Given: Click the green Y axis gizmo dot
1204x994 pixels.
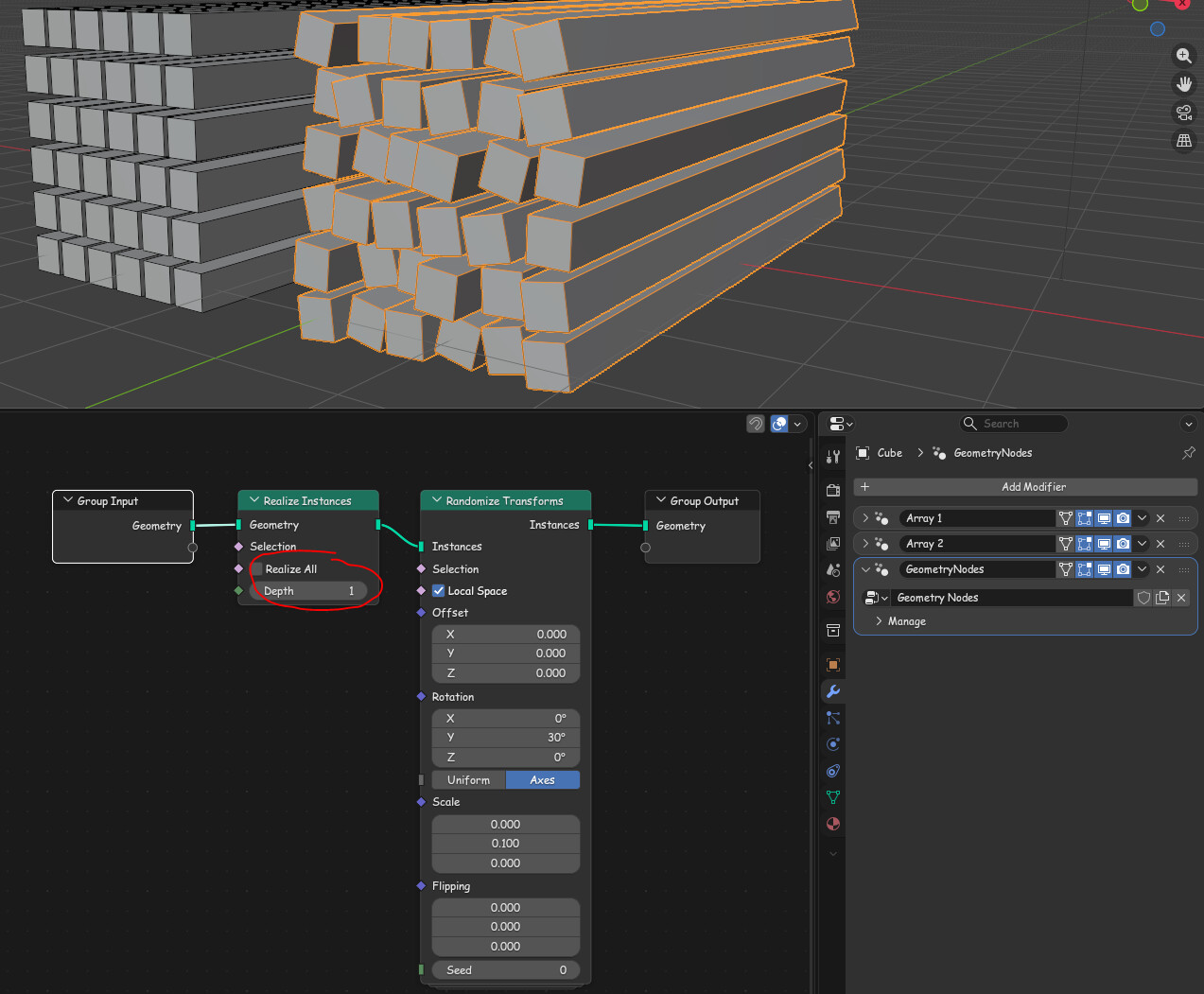Looking at the screenshot, I should point(1141,5).
